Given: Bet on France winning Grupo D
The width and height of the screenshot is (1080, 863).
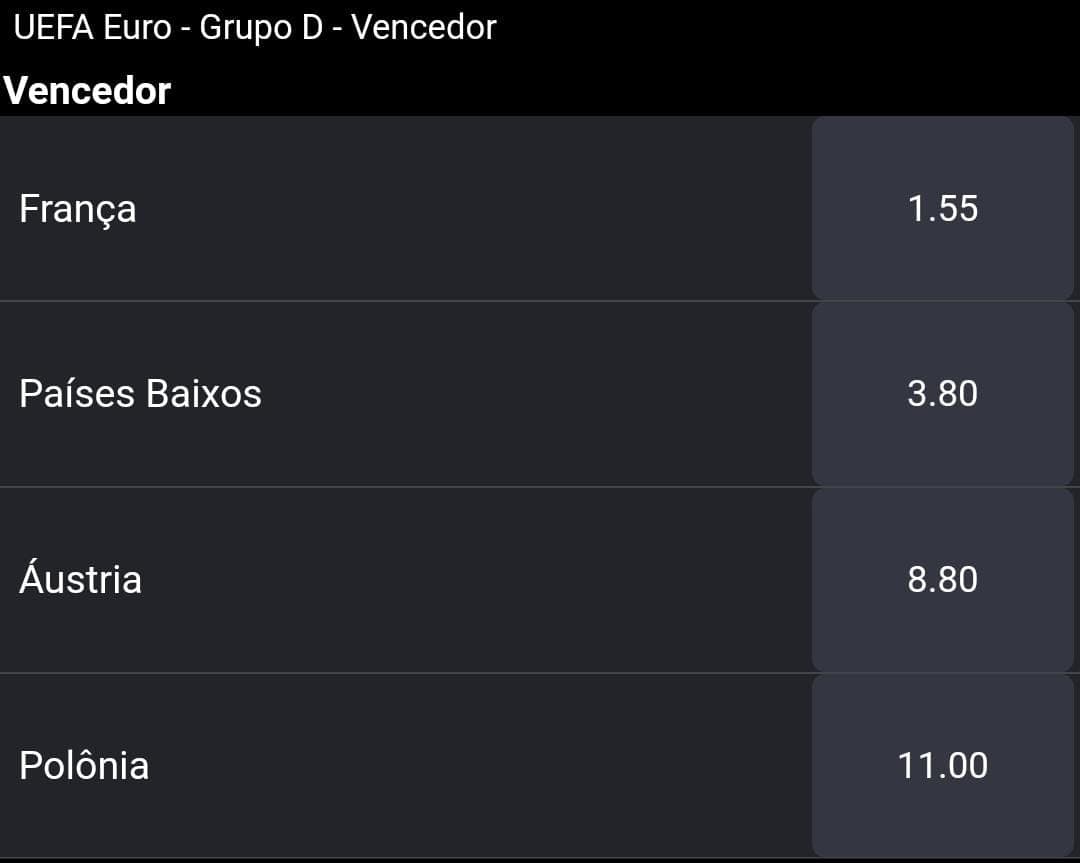Looking at the screenshot, I should (x=942, y=208).
